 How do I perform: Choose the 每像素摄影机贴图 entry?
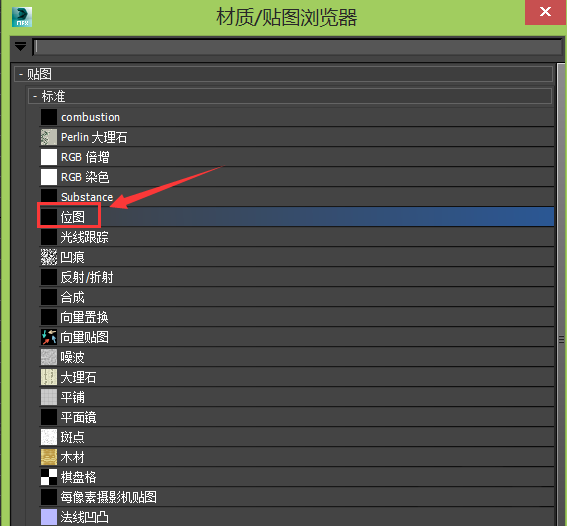tap(297, 497)
